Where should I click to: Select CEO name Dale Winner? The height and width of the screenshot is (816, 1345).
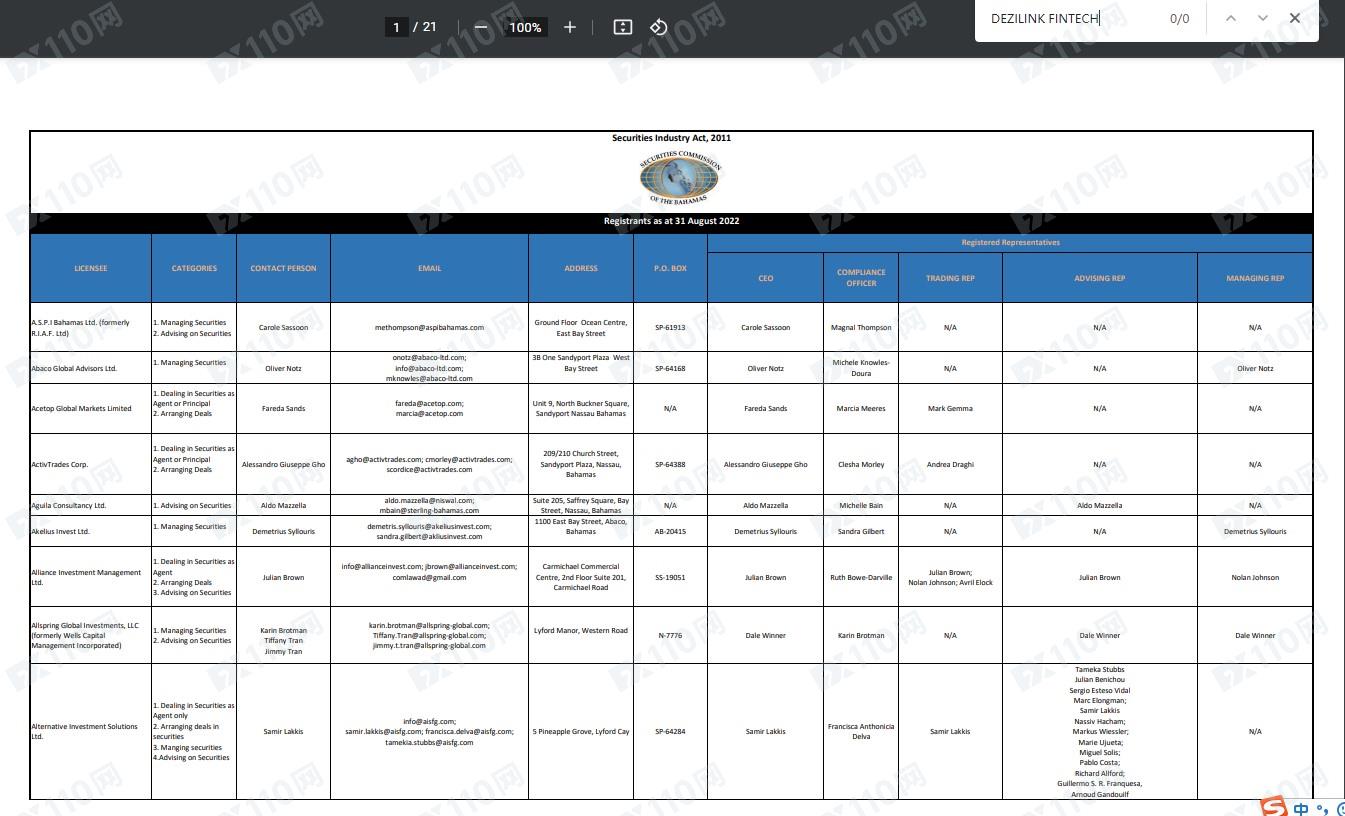(765, 635)
